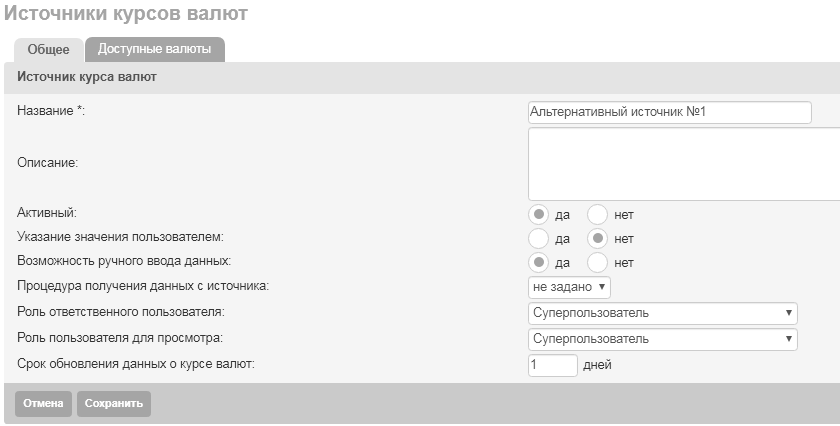Click the Источники курсов валют heading
The image size is (840, 426).
click(x=126, y=13)
